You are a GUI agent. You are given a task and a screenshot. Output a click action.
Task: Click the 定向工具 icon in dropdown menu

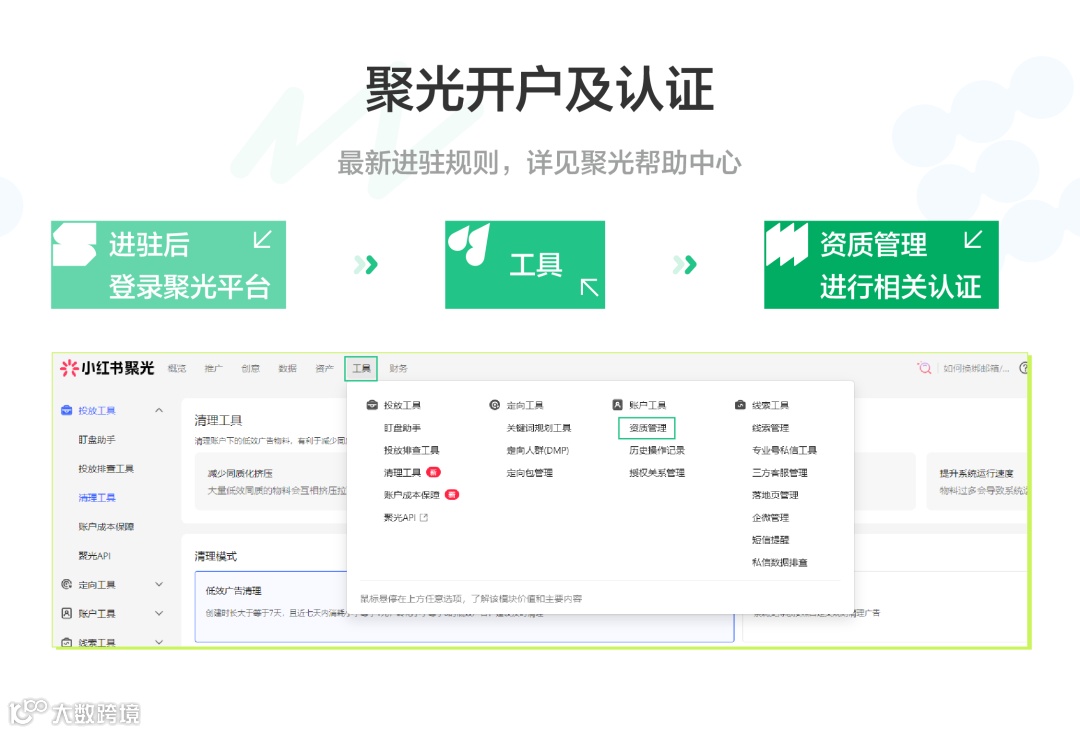pos(495,405)
